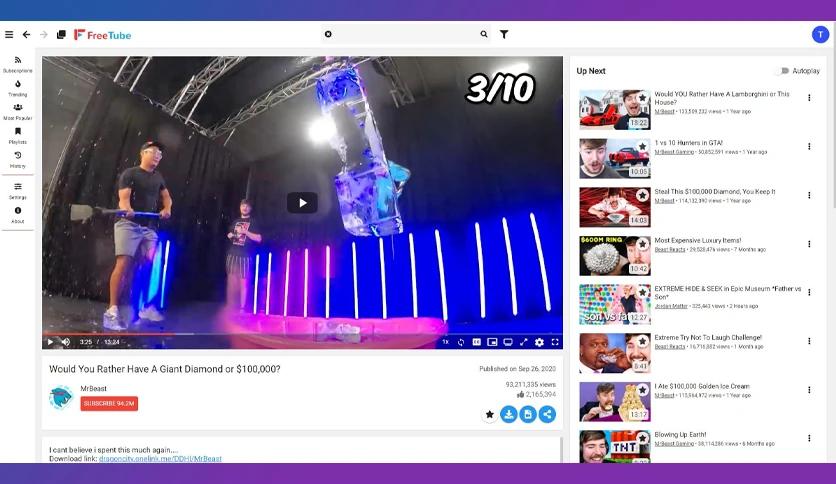Open options for the Lamborghini or This House video
This screenshot has height=484, width=836.
[809, 98]
